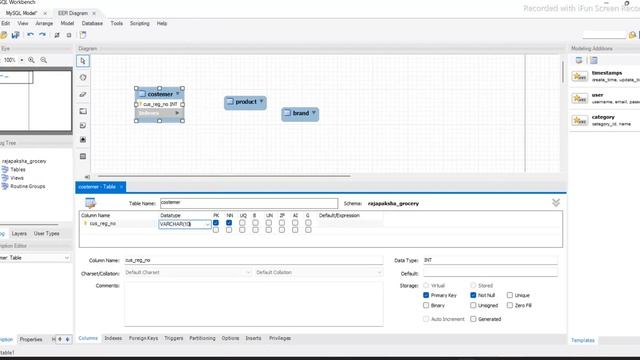
Task: Click the search icon near top-right field
Action: point(632,35)
